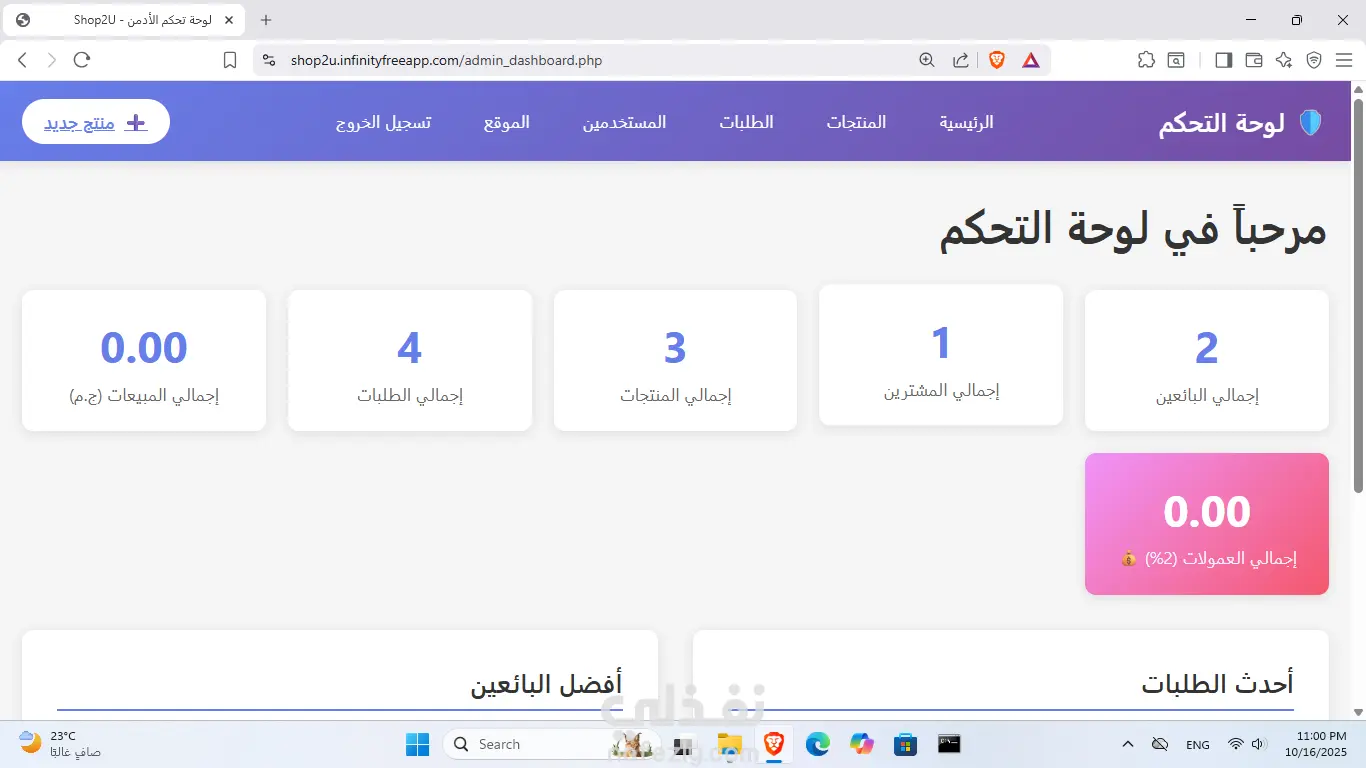The height and width of the screenshot is (768, 1366).
Task: Go to الرئيسية in the navigation bar
Action: 966,122
